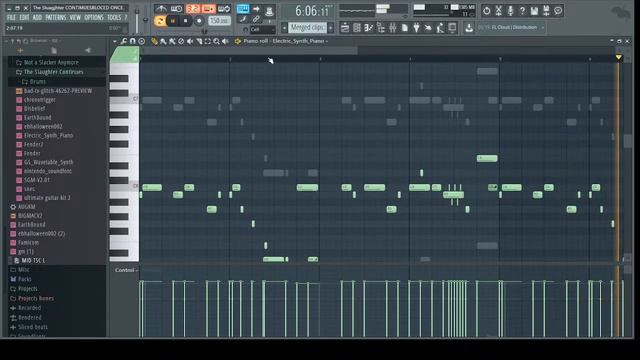Click the audio editor scissors icon
This screenshot has width=640, height=360.
tap(498, 11)
